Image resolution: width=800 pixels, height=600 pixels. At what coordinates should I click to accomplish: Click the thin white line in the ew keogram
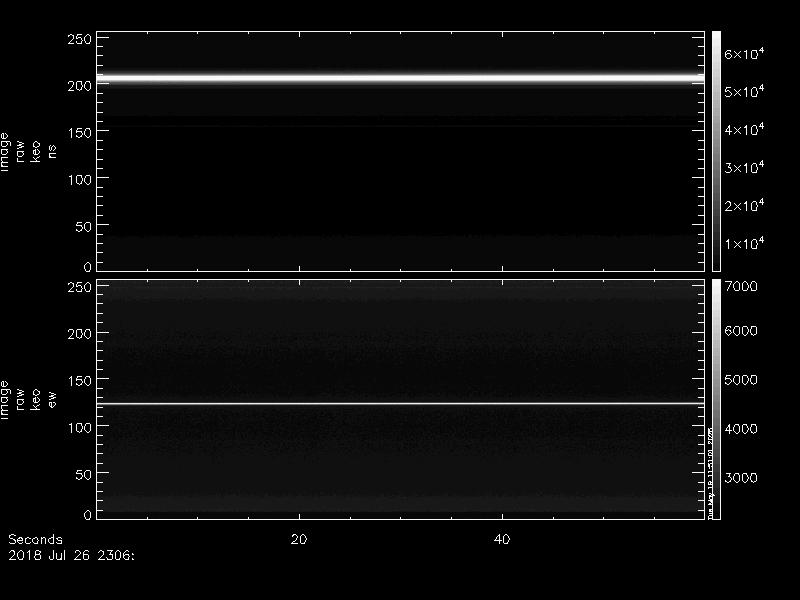[401, 404]
